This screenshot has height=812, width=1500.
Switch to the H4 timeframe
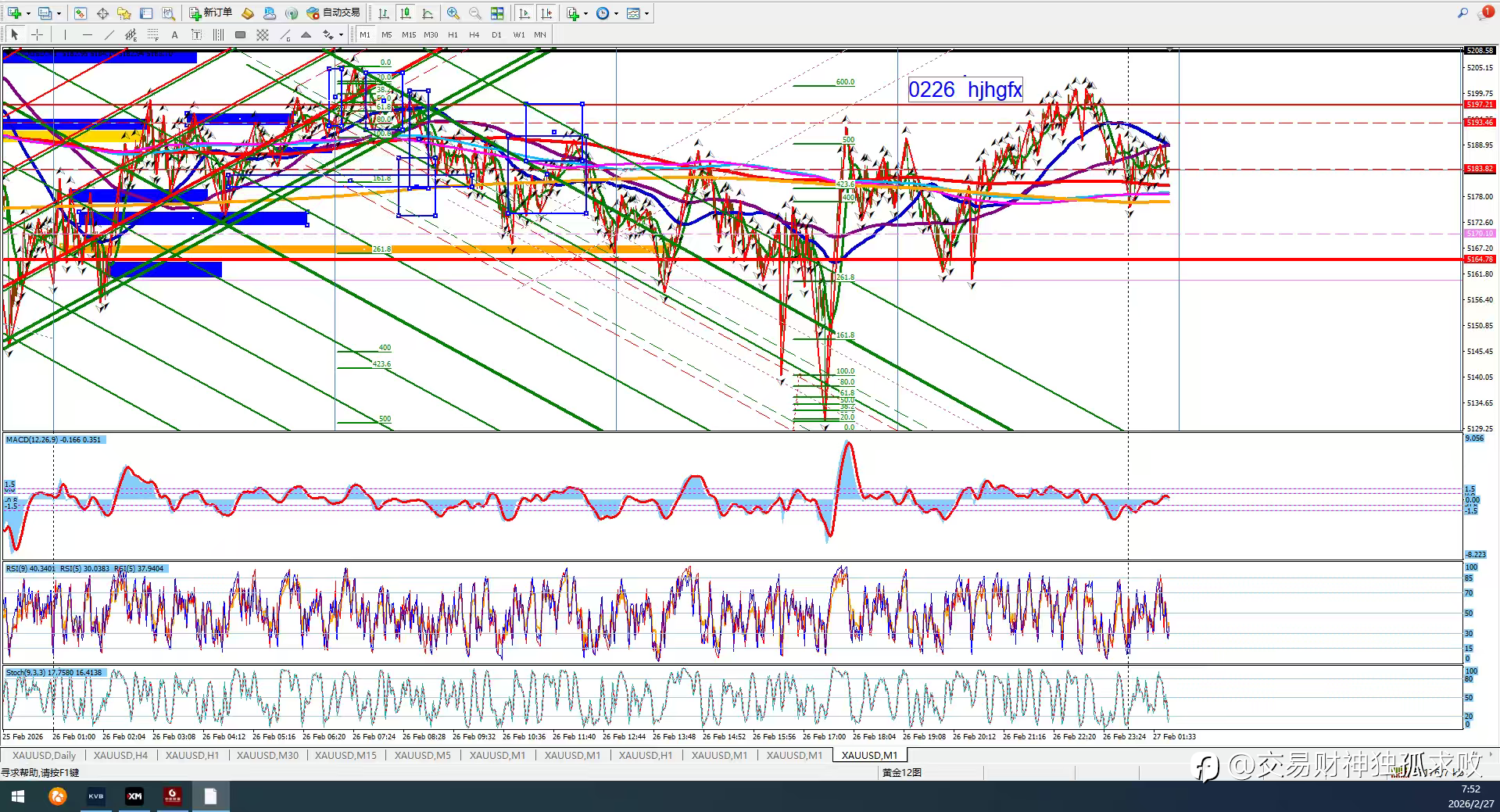click(474, 34)
